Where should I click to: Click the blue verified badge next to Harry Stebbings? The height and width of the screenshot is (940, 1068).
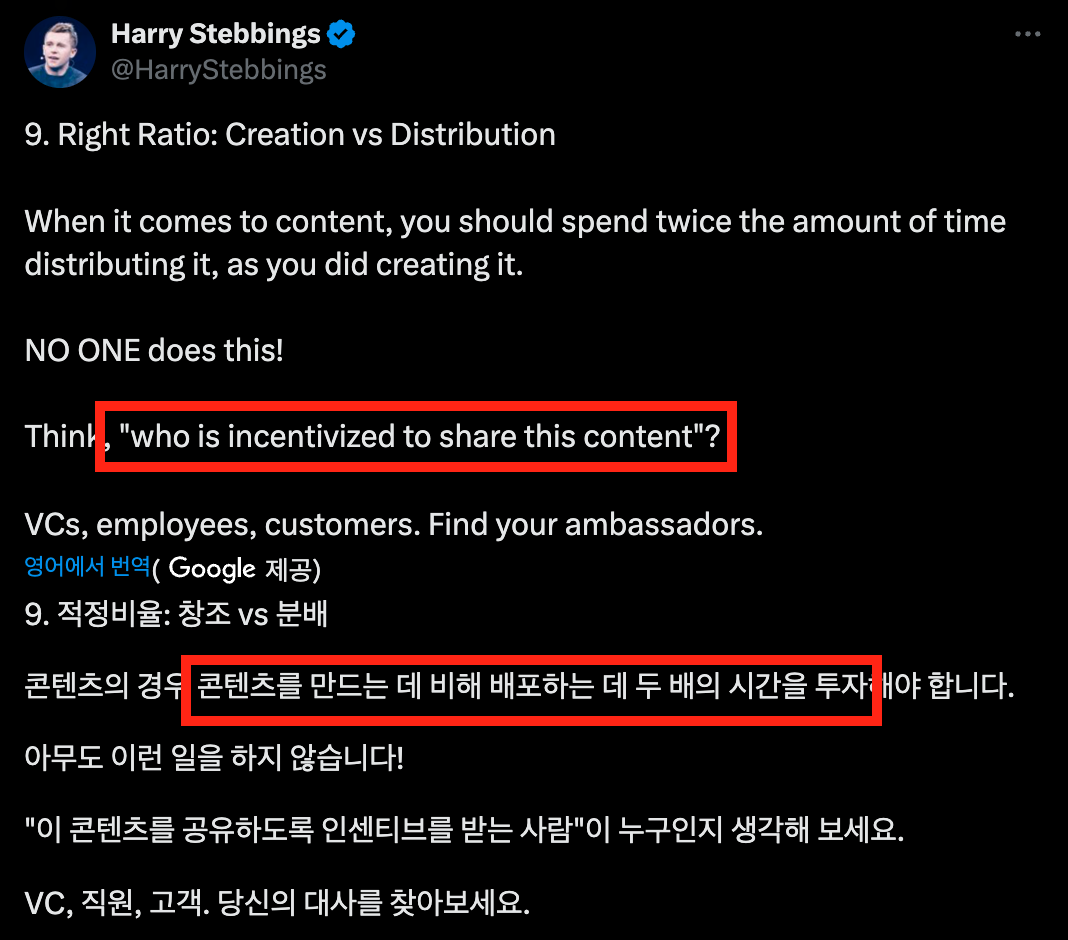[340, 33]
